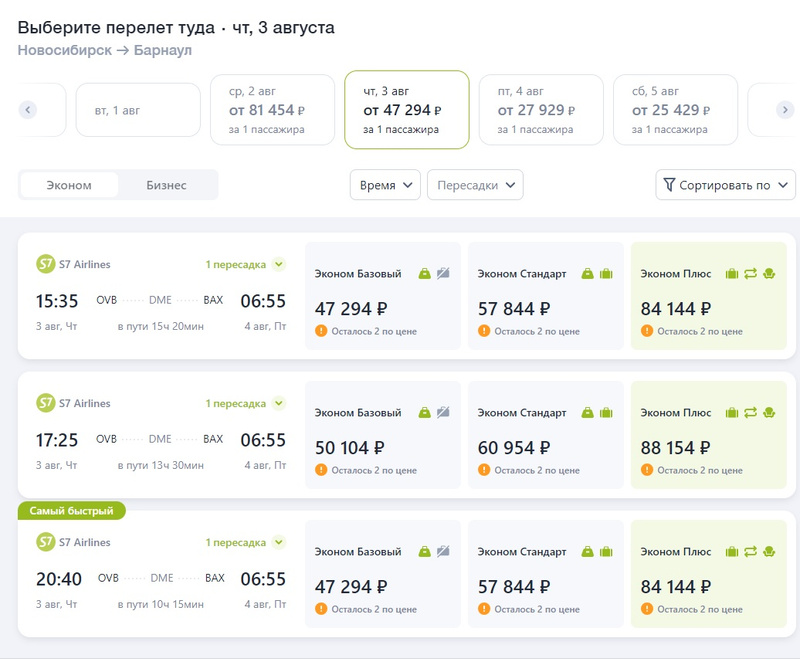This screenshot has height=659, width=800.
Task: Click the Самый быстрый badge
Action: point(71,511)
